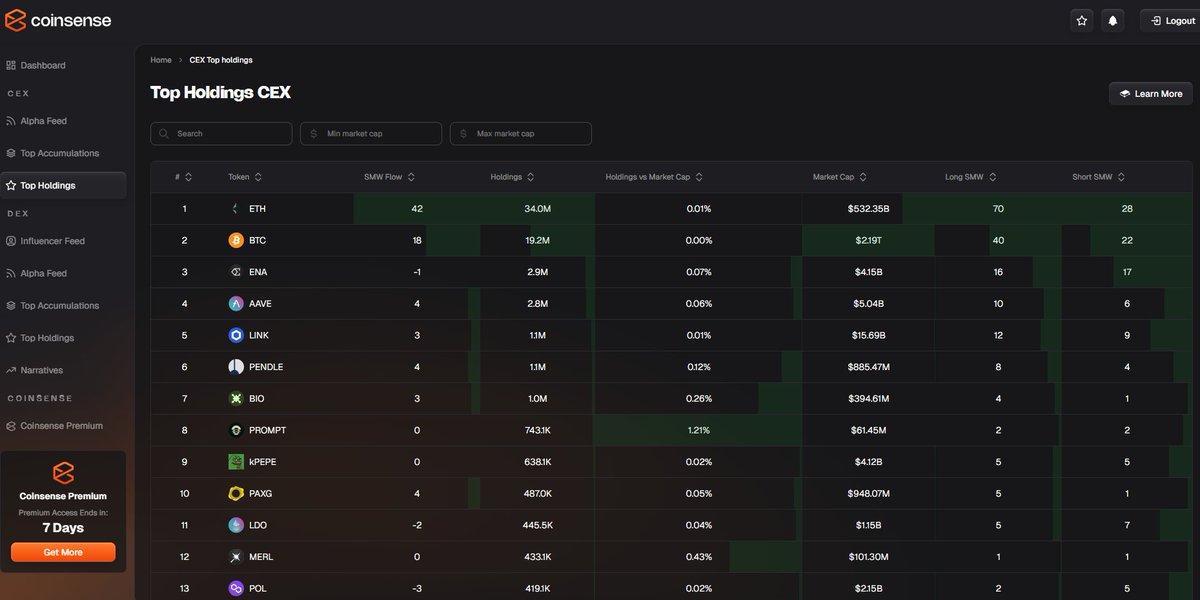Select the highlighted Top Holdings sidebar item

(63, 185)
